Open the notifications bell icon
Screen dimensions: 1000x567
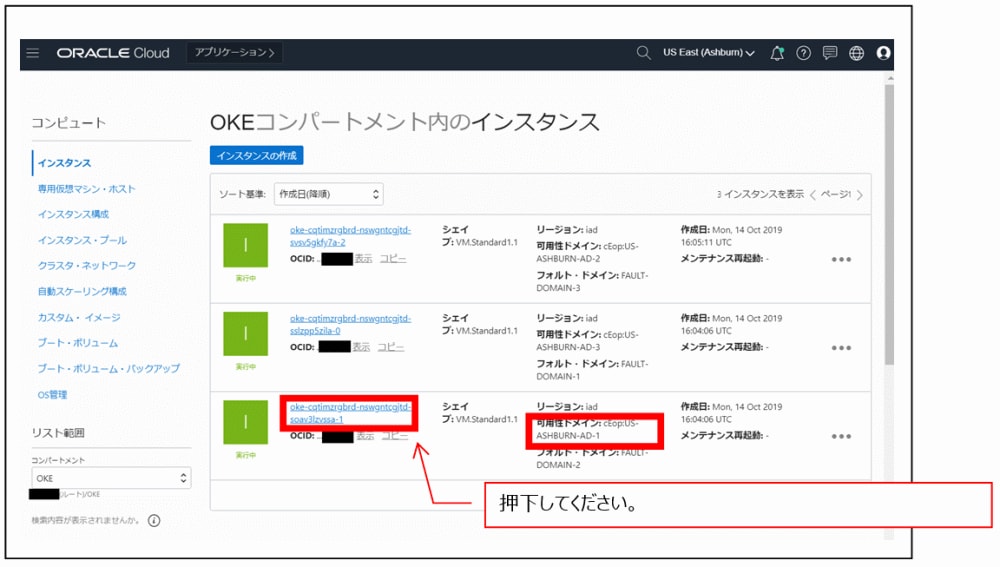776,53
